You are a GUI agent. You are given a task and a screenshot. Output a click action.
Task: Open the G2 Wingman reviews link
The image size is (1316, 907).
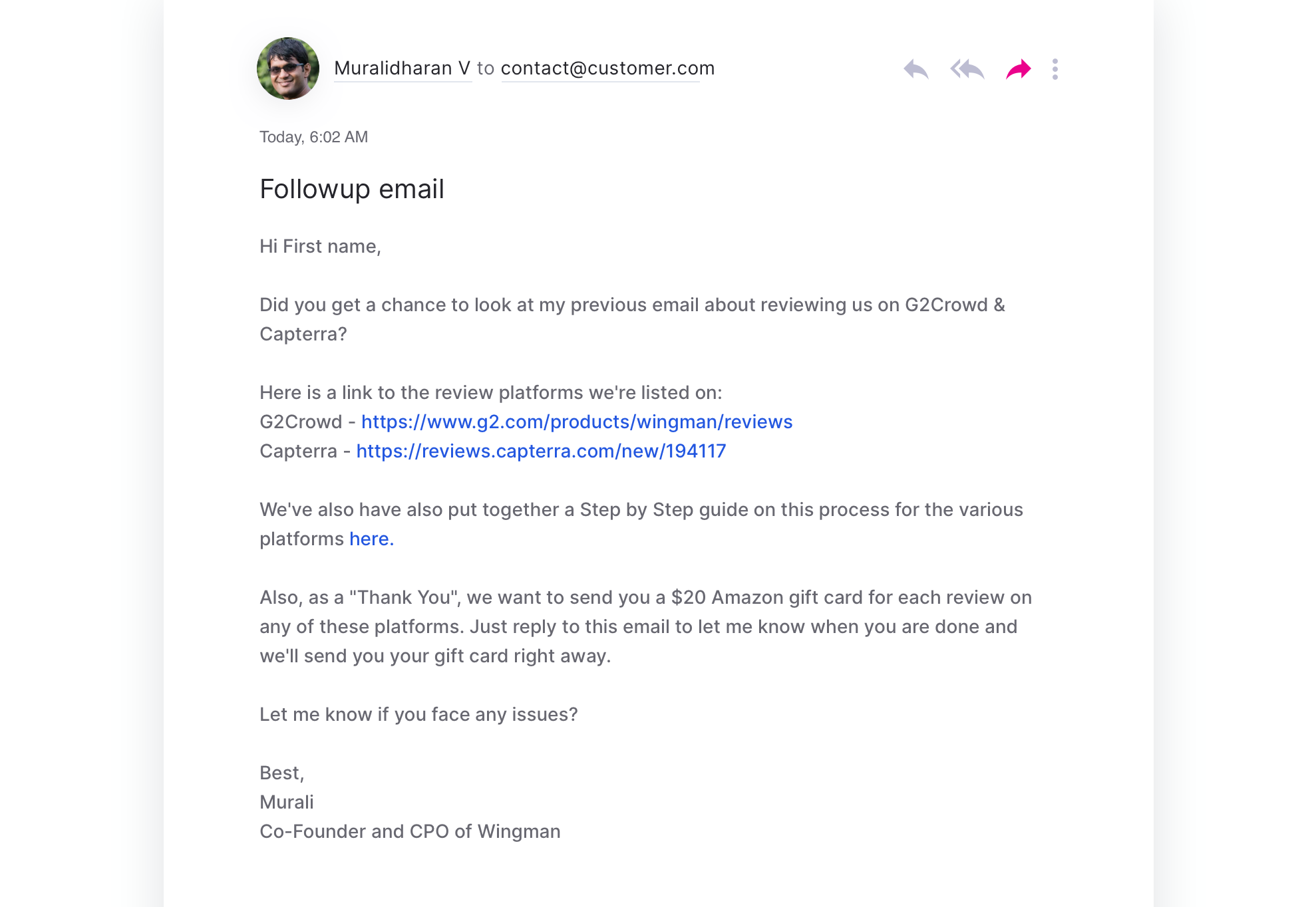click(x=577, y=422)
